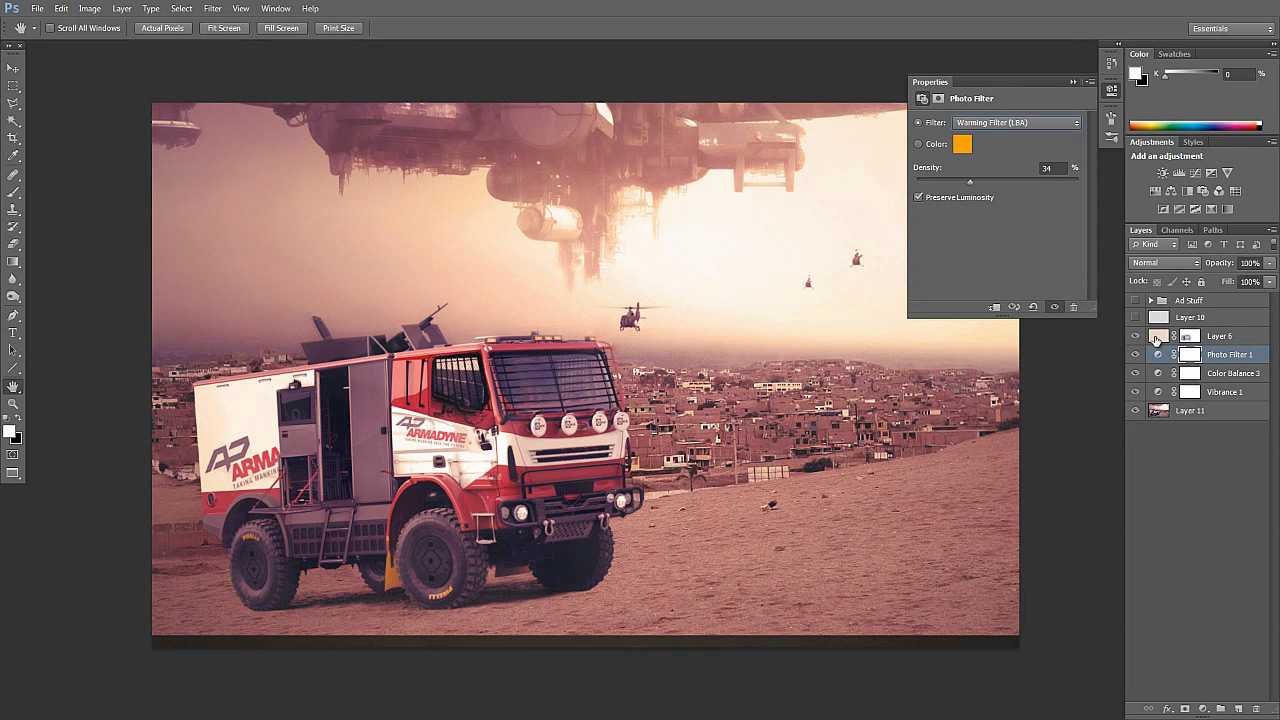Select the Zoom tool in the toolbar

tap(13, 404)
